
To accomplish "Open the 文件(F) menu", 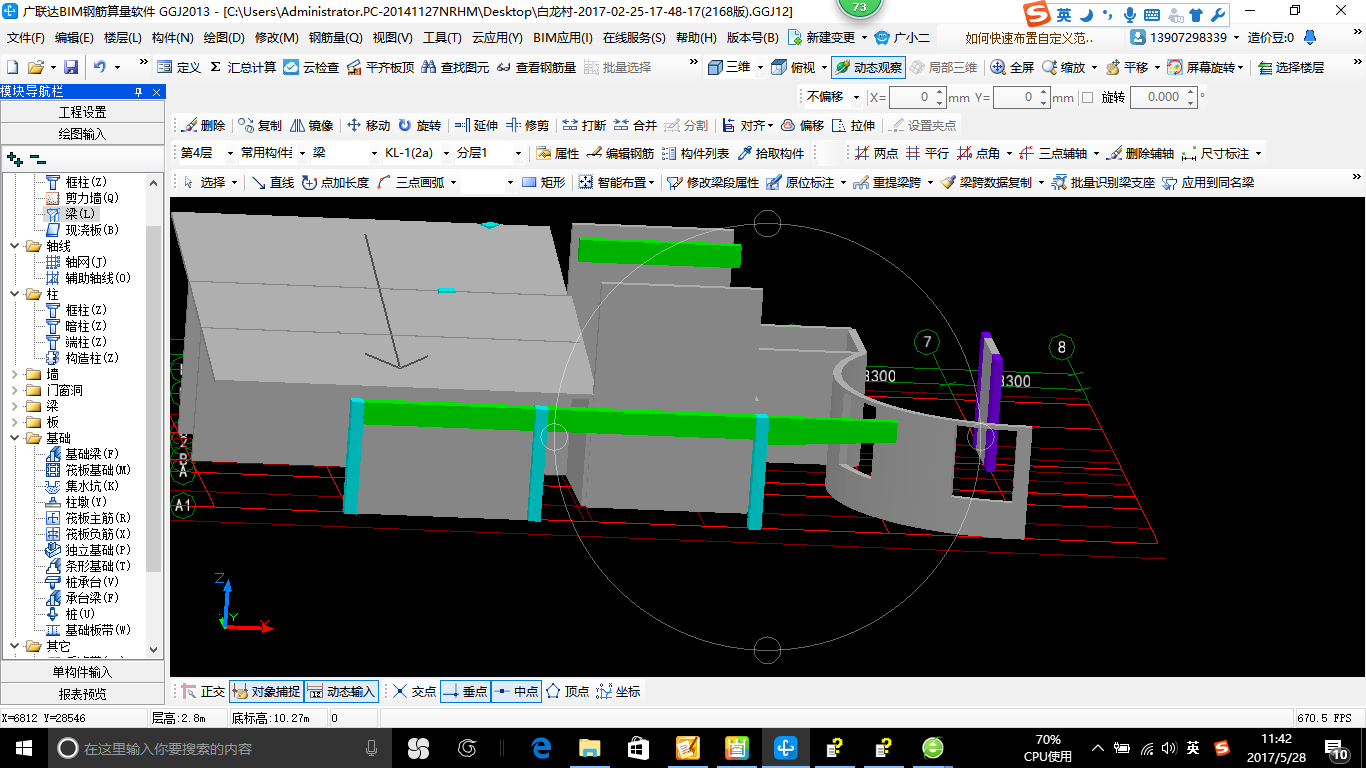I will 26,38.
